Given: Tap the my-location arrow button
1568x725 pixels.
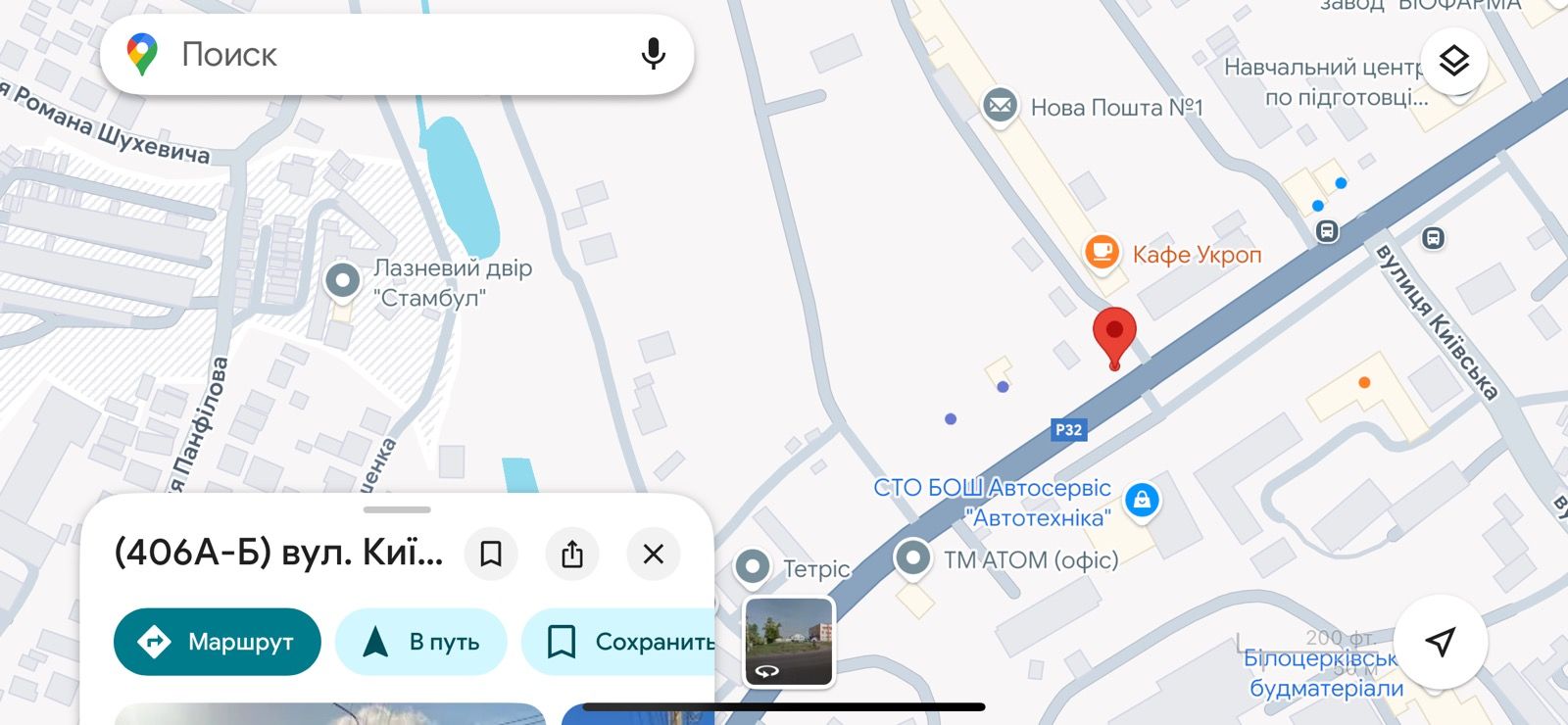Looking at the screenshot, I should pos(1440,642).
